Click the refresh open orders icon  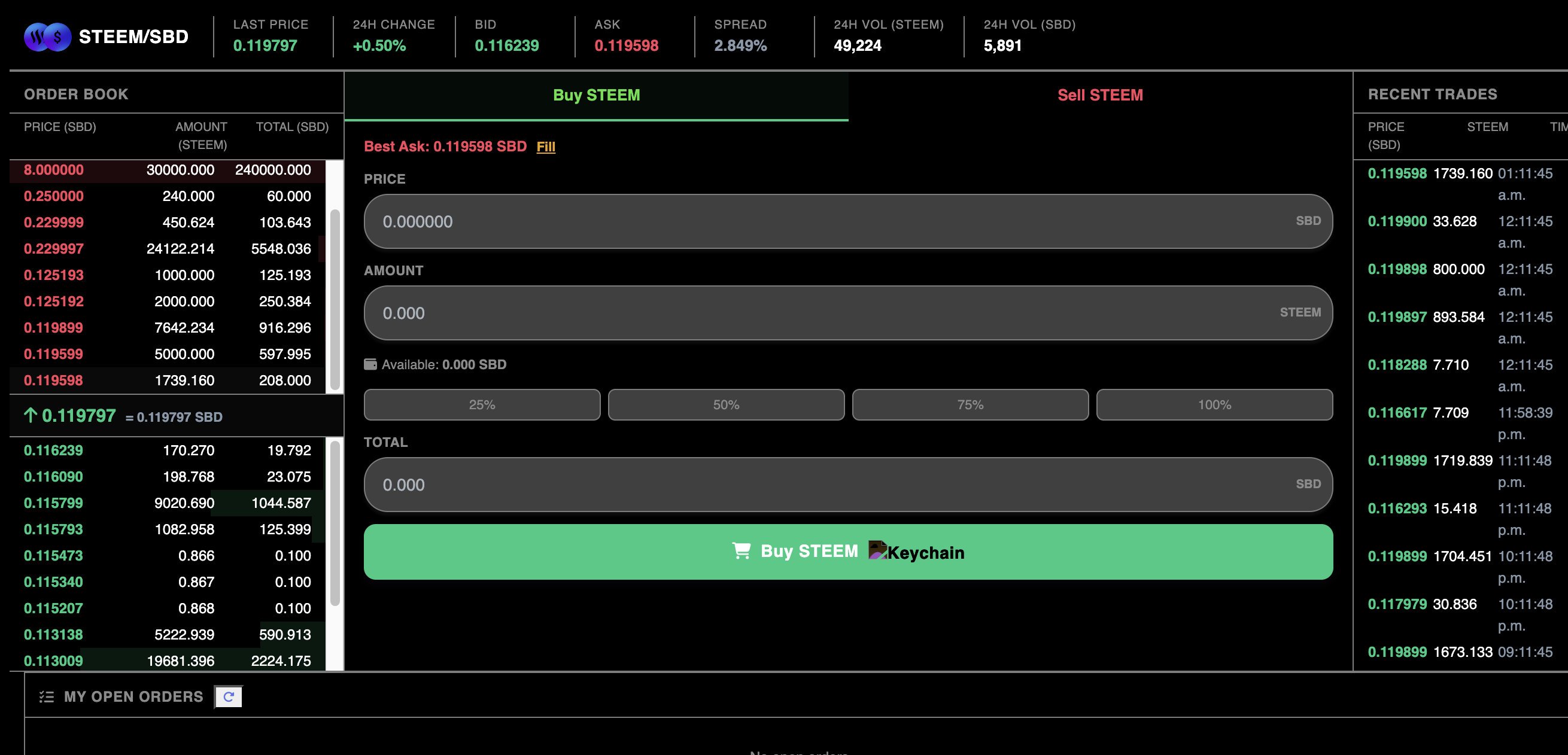click(228, 696)
